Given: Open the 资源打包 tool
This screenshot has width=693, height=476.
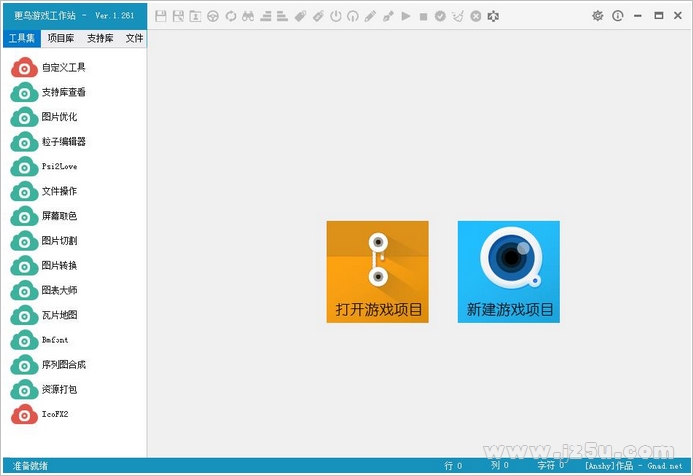Looking at the screenshot, I should click(44, 389).
